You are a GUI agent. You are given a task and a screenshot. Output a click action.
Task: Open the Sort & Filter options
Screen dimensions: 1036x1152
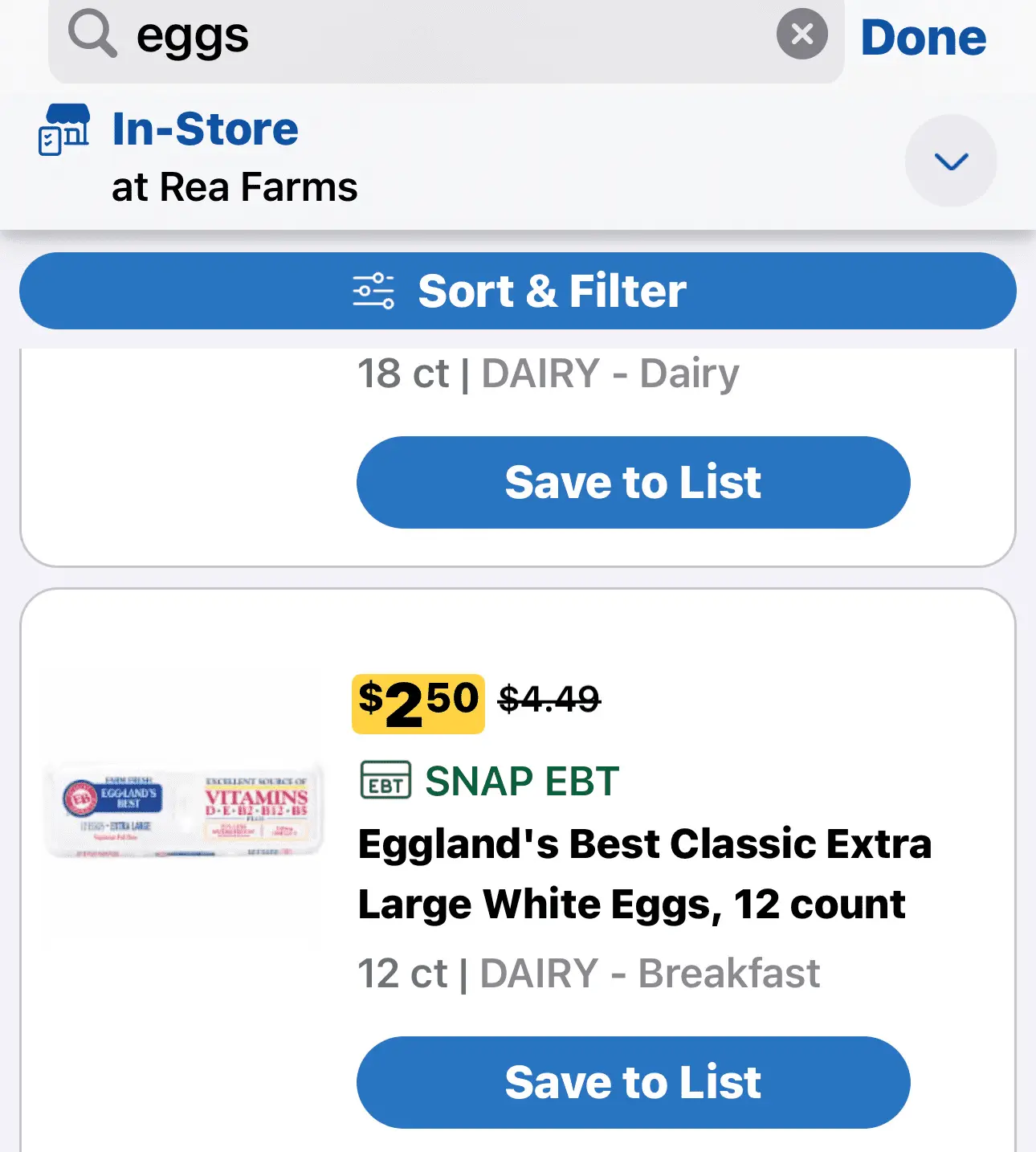[518, 291]
